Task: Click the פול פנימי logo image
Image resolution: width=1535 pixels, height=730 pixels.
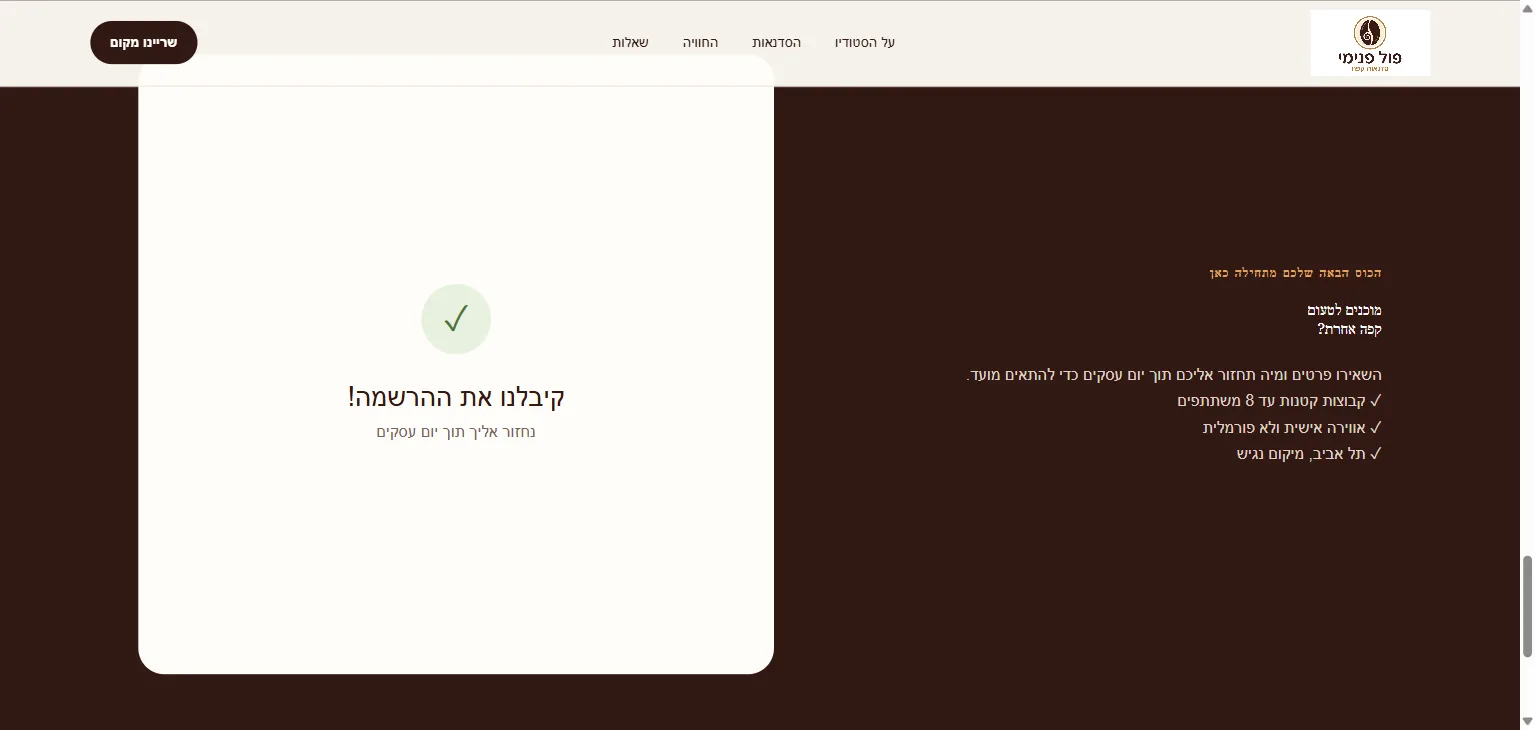Action: [x=1370, y=43]
